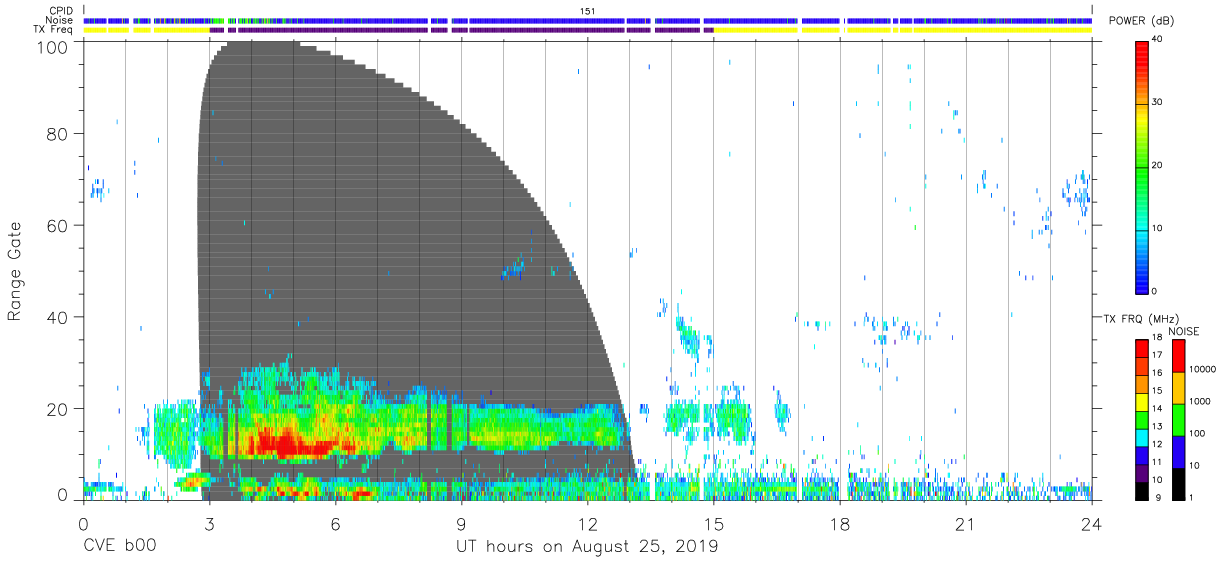Click the 'Noise' row label

tap(59, 20)
